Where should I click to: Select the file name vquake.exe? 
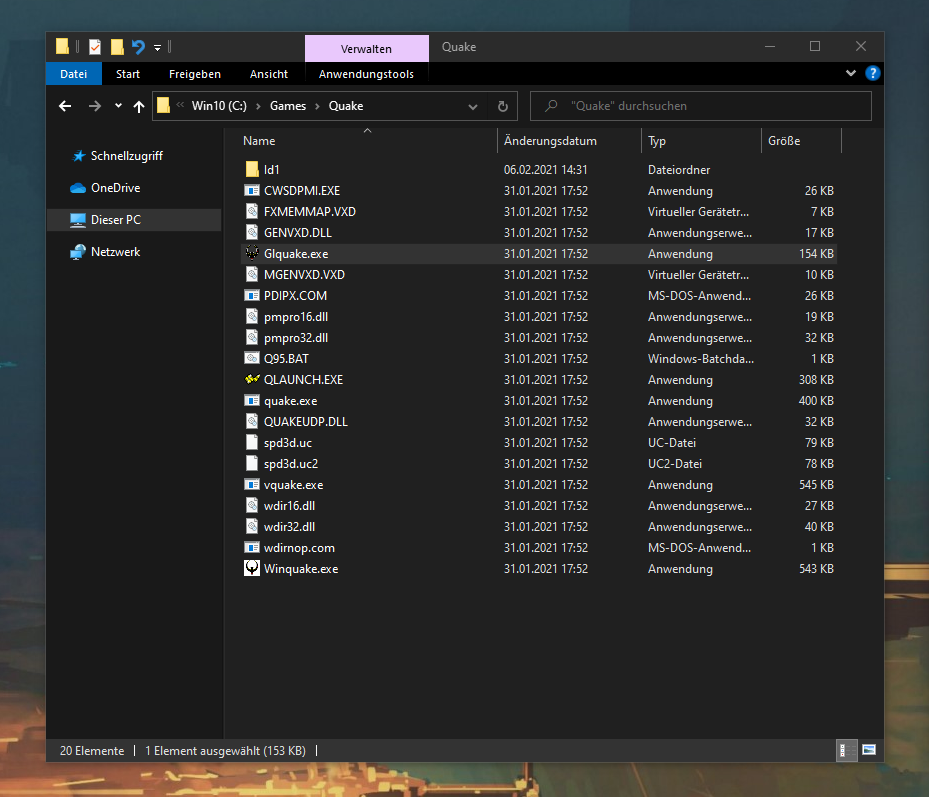[293, 485]
